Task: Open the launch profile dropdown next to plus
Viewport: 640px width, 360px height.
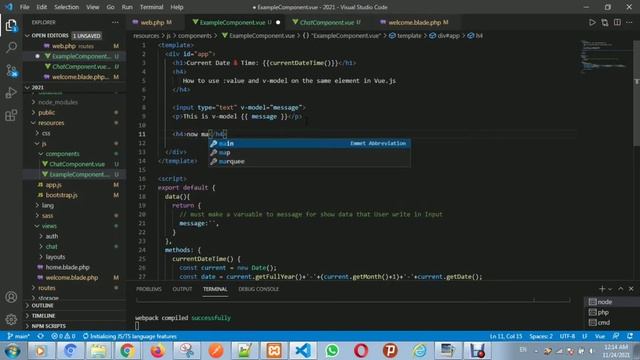Action: 610,289
